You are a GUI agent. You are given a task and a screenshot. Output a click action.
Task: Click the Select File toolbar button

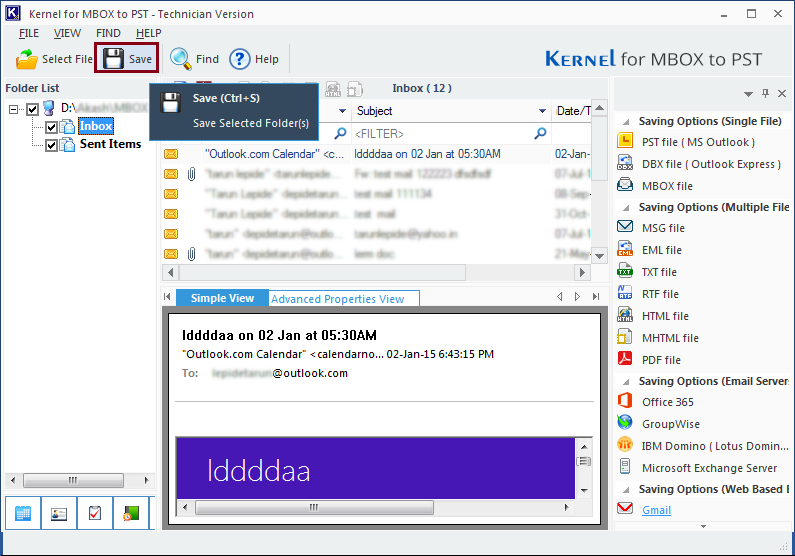tap(54, 59)
